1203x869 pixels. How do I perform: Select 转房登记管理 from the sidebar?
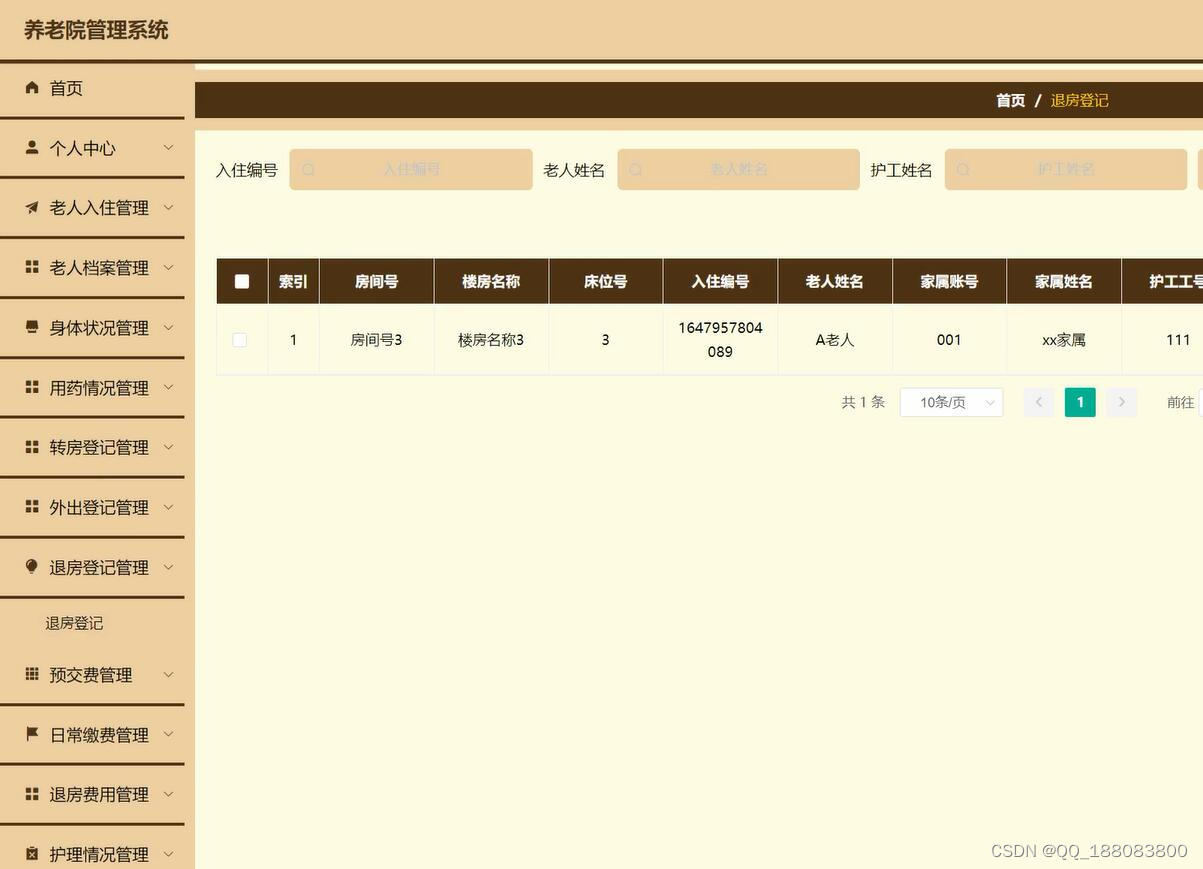point(98,444)
